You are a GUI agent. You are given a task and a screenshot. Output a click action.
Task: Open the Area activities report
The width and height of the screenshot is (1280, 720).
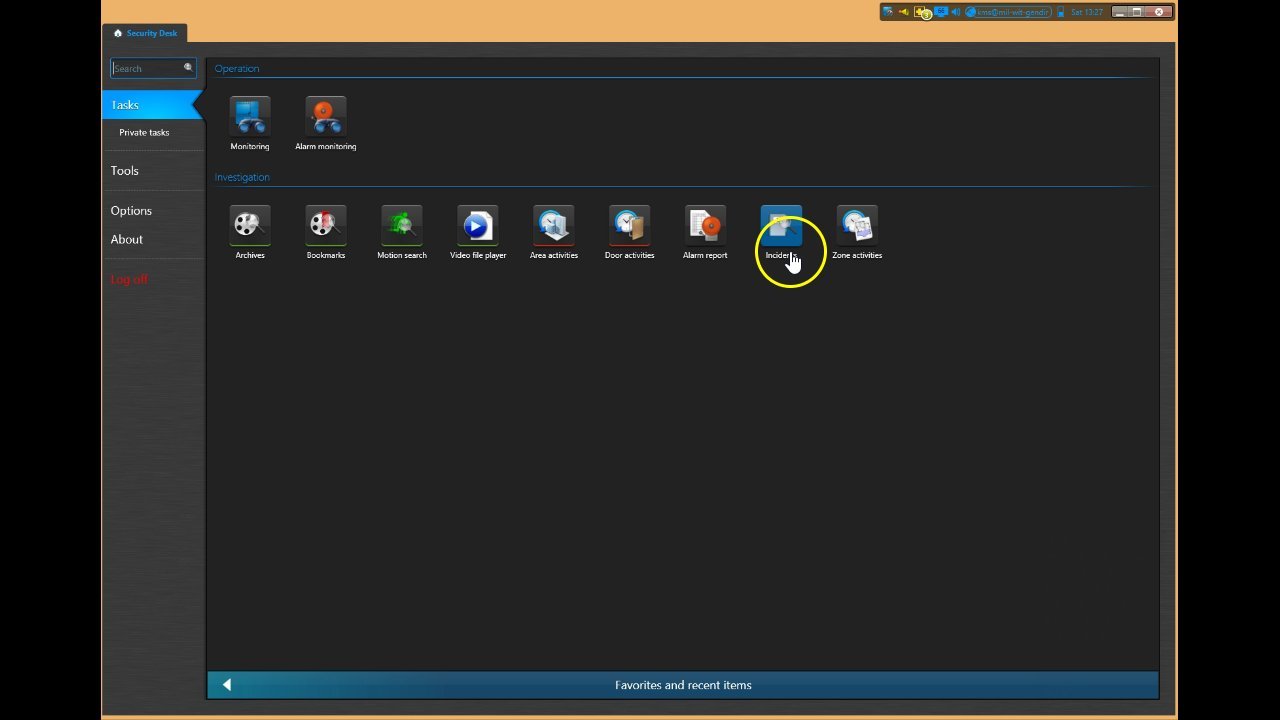554,233
